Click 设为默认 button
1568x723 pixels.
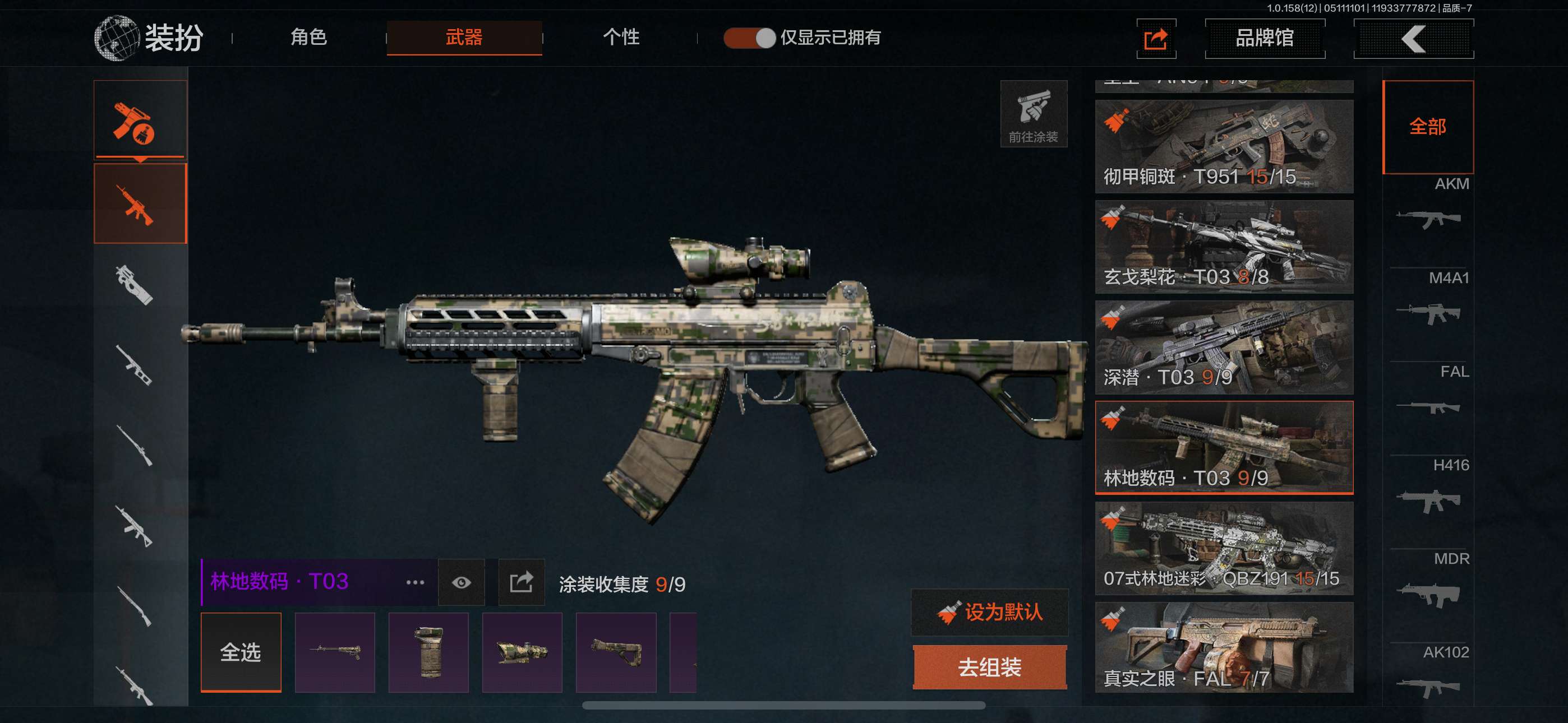click(990, 612)
